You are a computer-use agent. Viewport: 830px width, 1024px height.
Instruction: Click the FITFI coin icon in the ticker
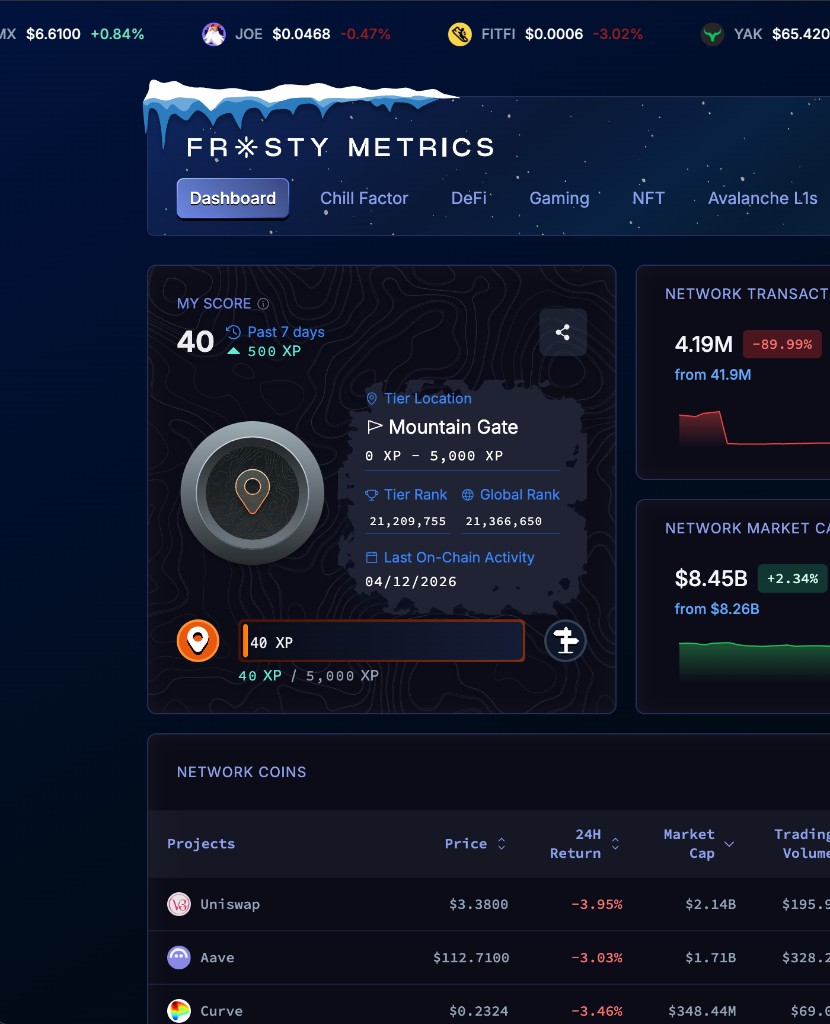coord(459,33)
